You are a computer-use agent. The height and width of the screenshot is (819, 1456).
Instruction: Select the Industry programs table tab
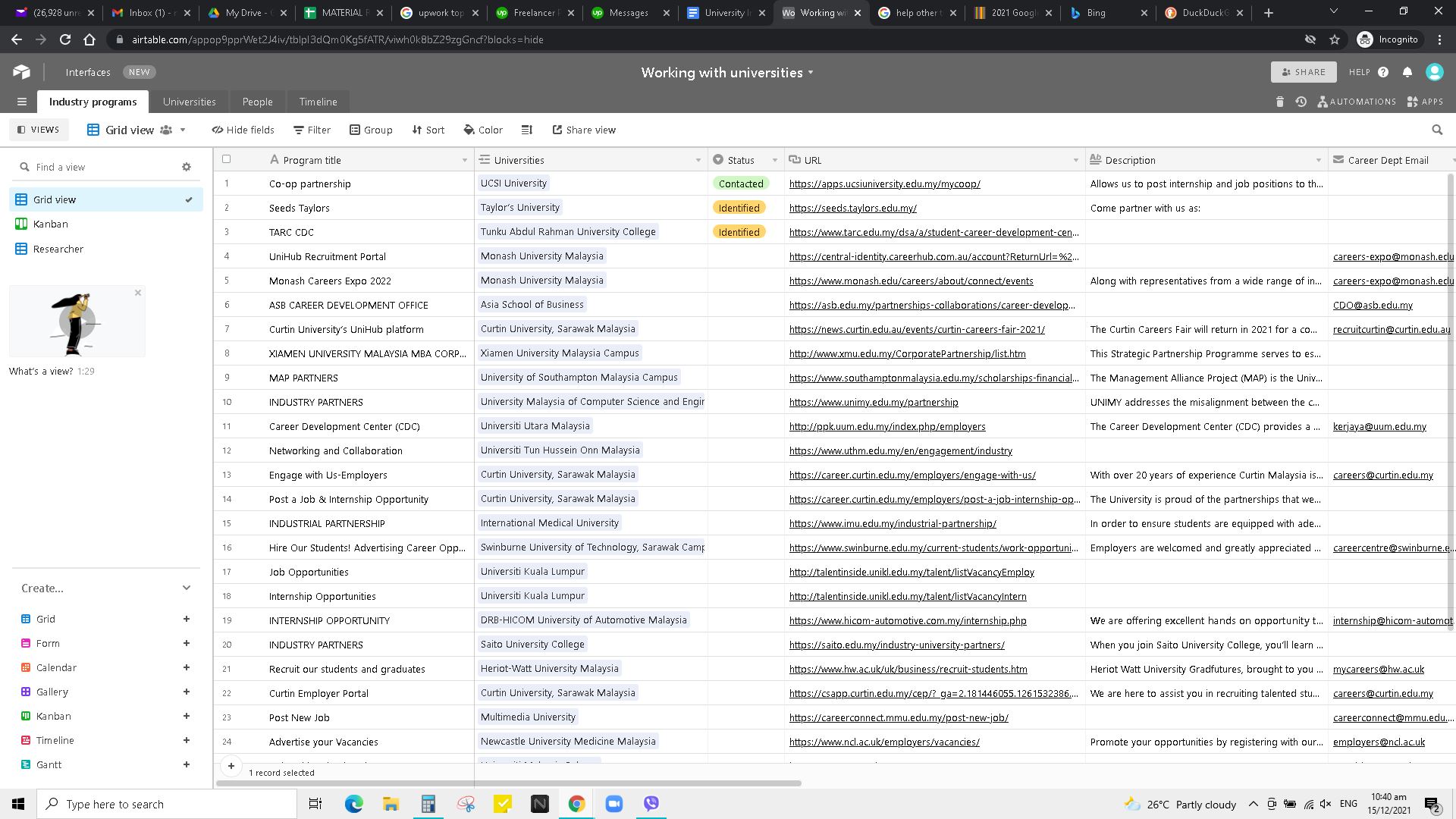(93, 102)
